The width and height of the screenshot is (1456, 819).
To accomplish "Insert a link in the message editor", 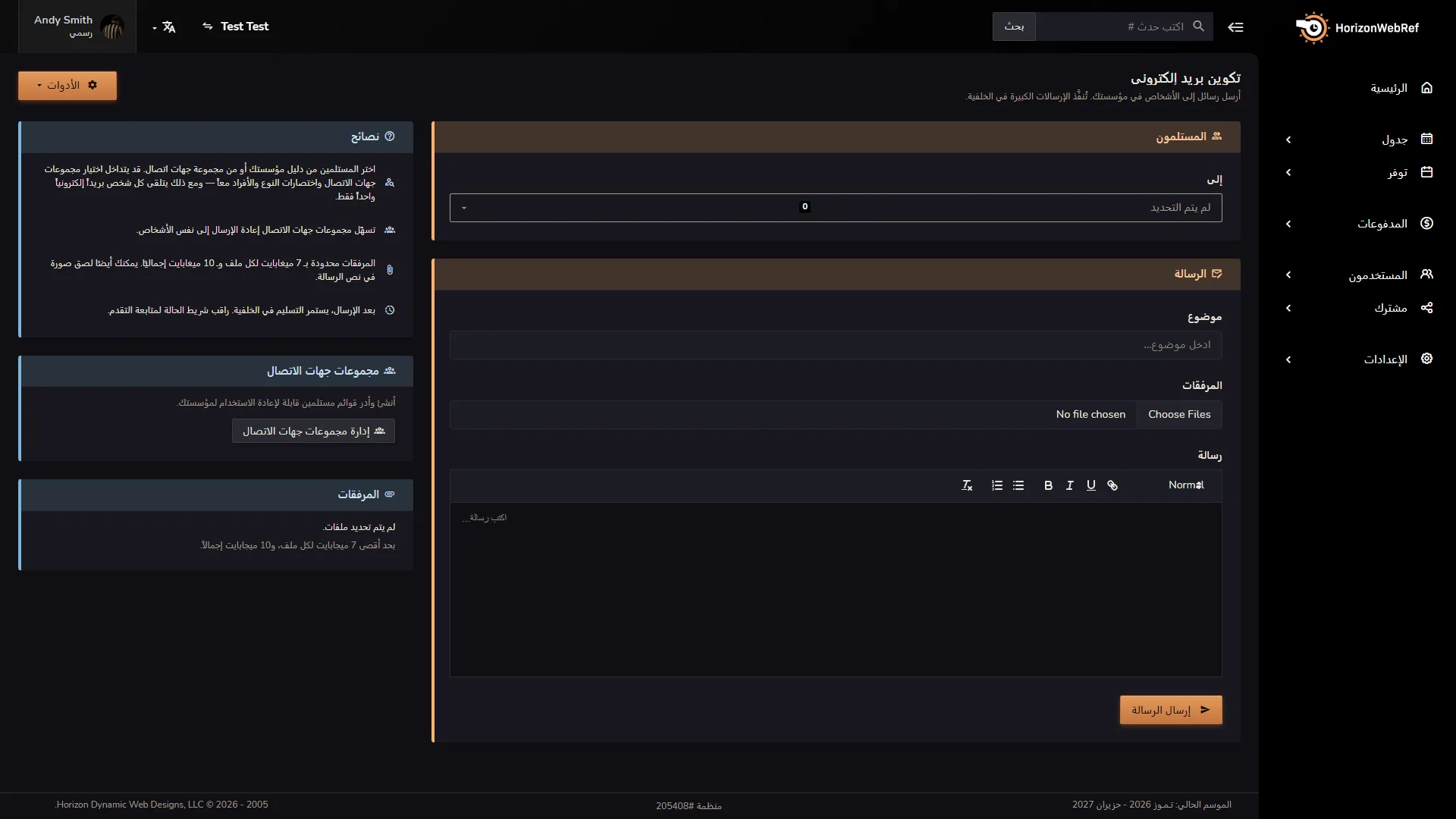I will click(1112, 485).
